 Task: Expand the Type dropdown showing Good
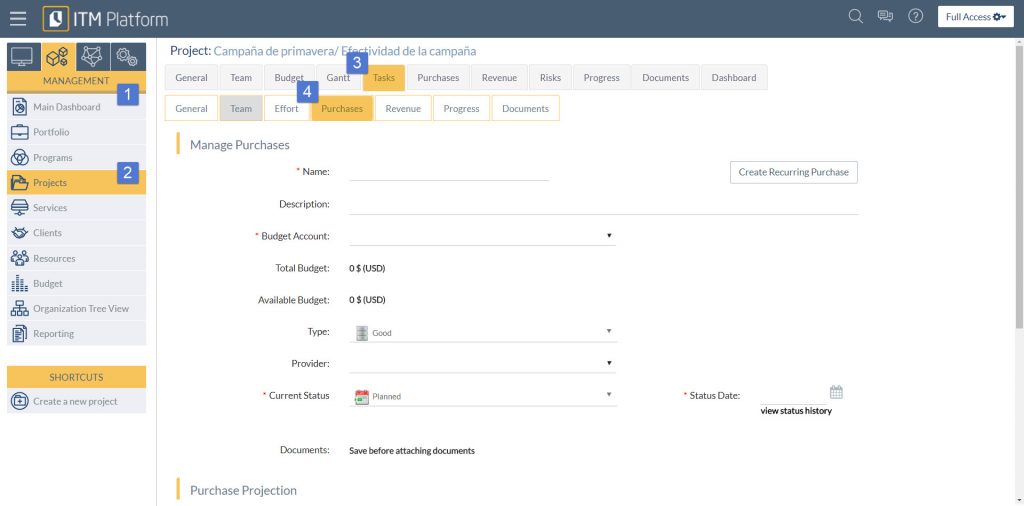pos(483,332)
